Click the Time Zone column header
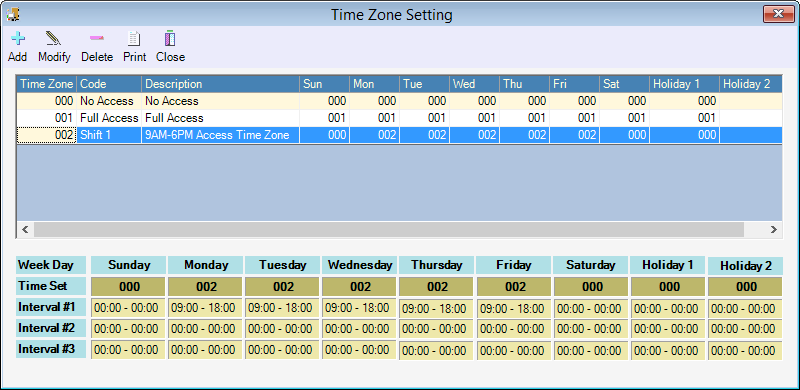This screenshot has width=800, height=390. [x=47, y=84]
